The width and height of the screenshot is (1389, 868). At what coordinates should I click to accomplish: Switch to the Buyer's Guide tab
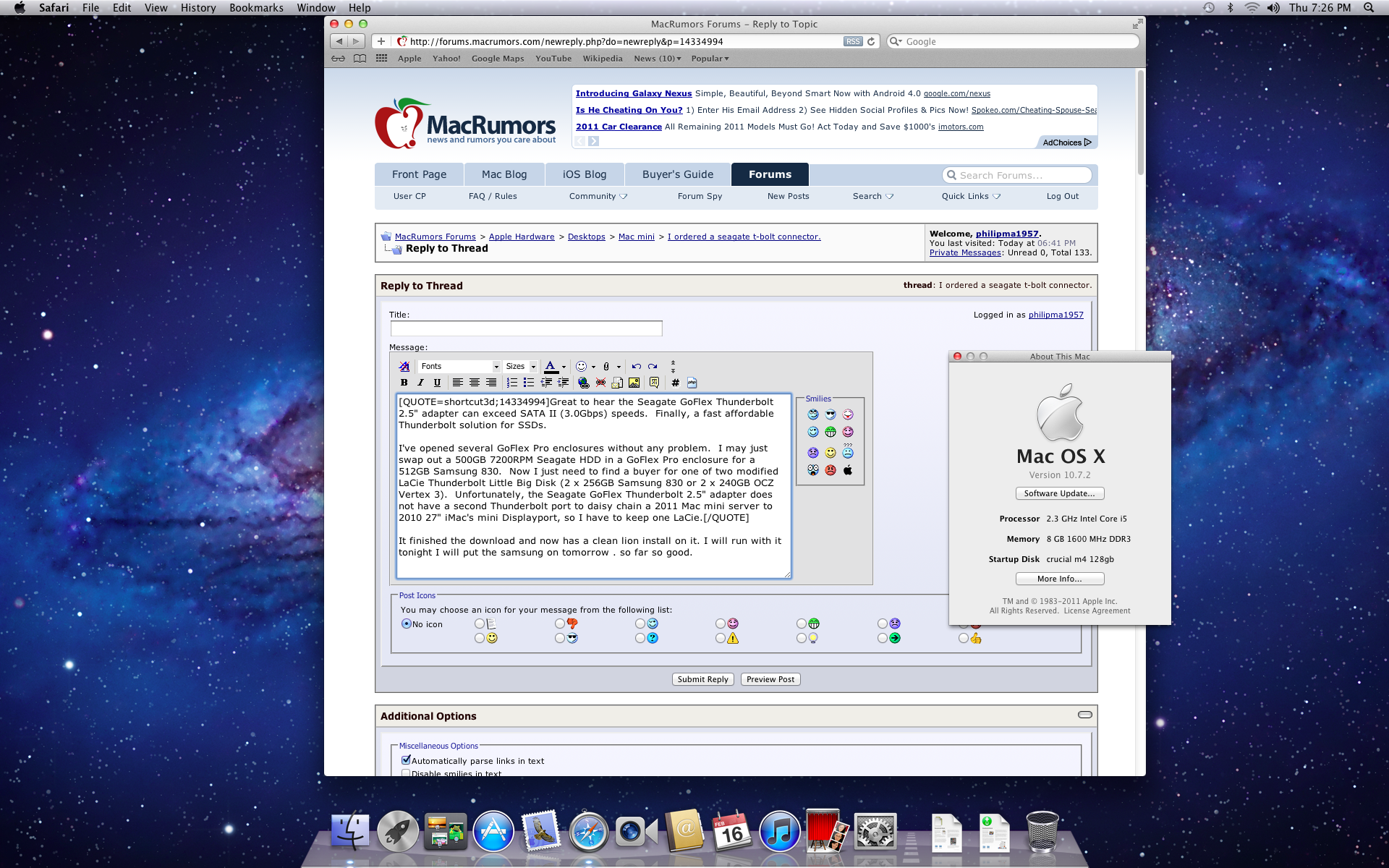[x=678, y=174]
